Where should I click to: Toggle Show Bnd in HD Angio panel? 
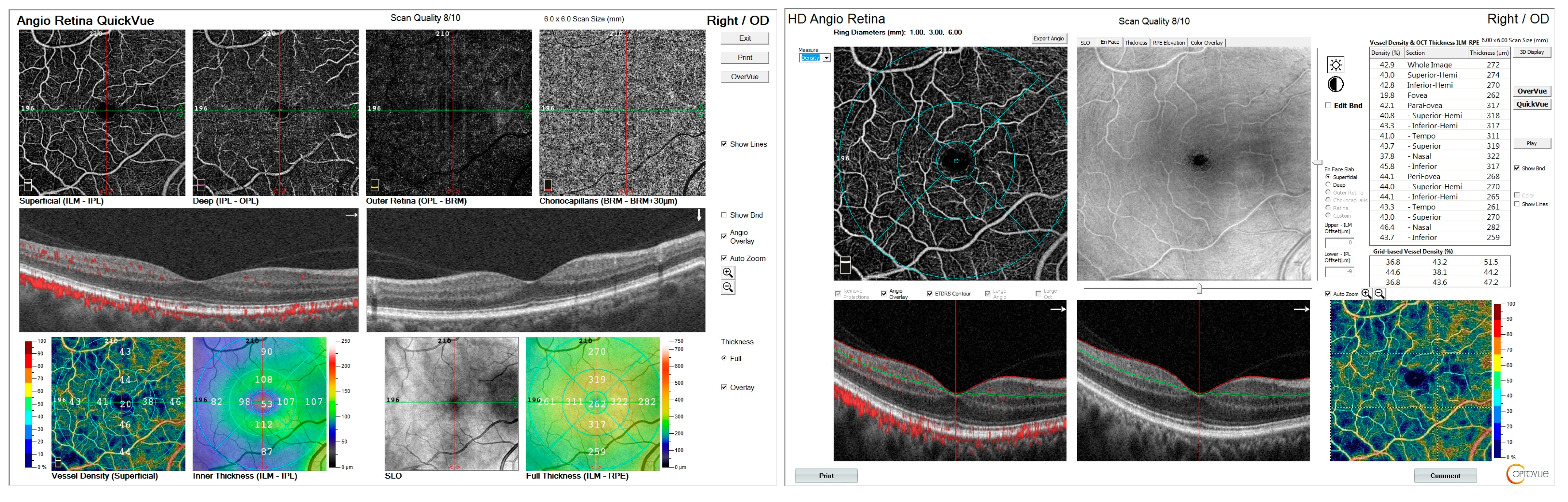click(1516, 168)
